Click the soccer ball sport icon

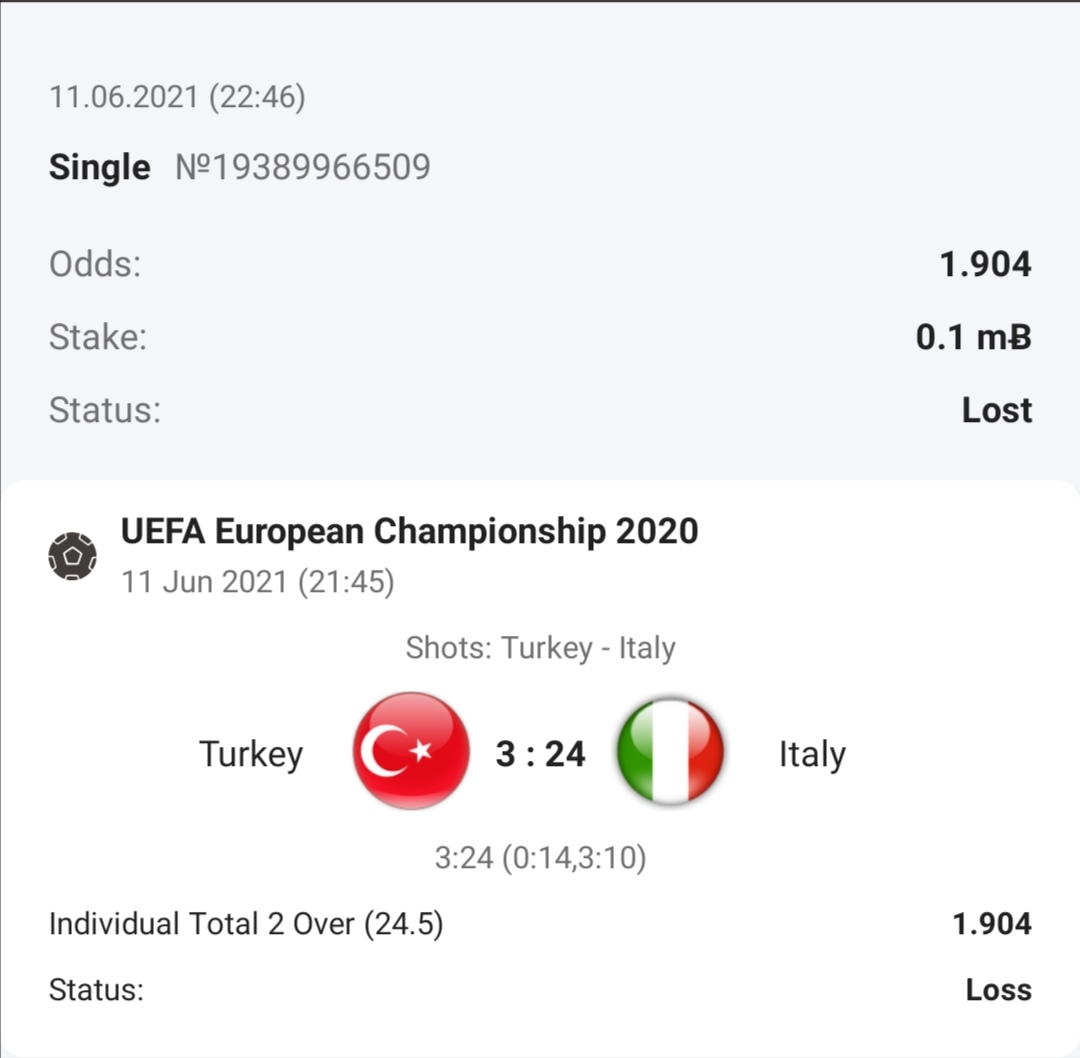pos(73,556)
